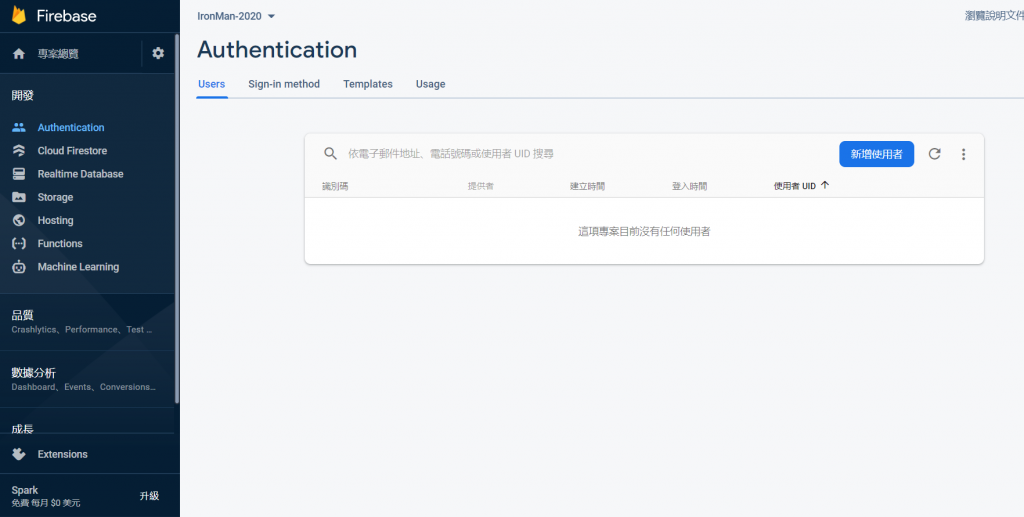Viewport: 1024px width, 517px height.
Task: Open Machine Learning in the sidebar
Action: (78, 267)
